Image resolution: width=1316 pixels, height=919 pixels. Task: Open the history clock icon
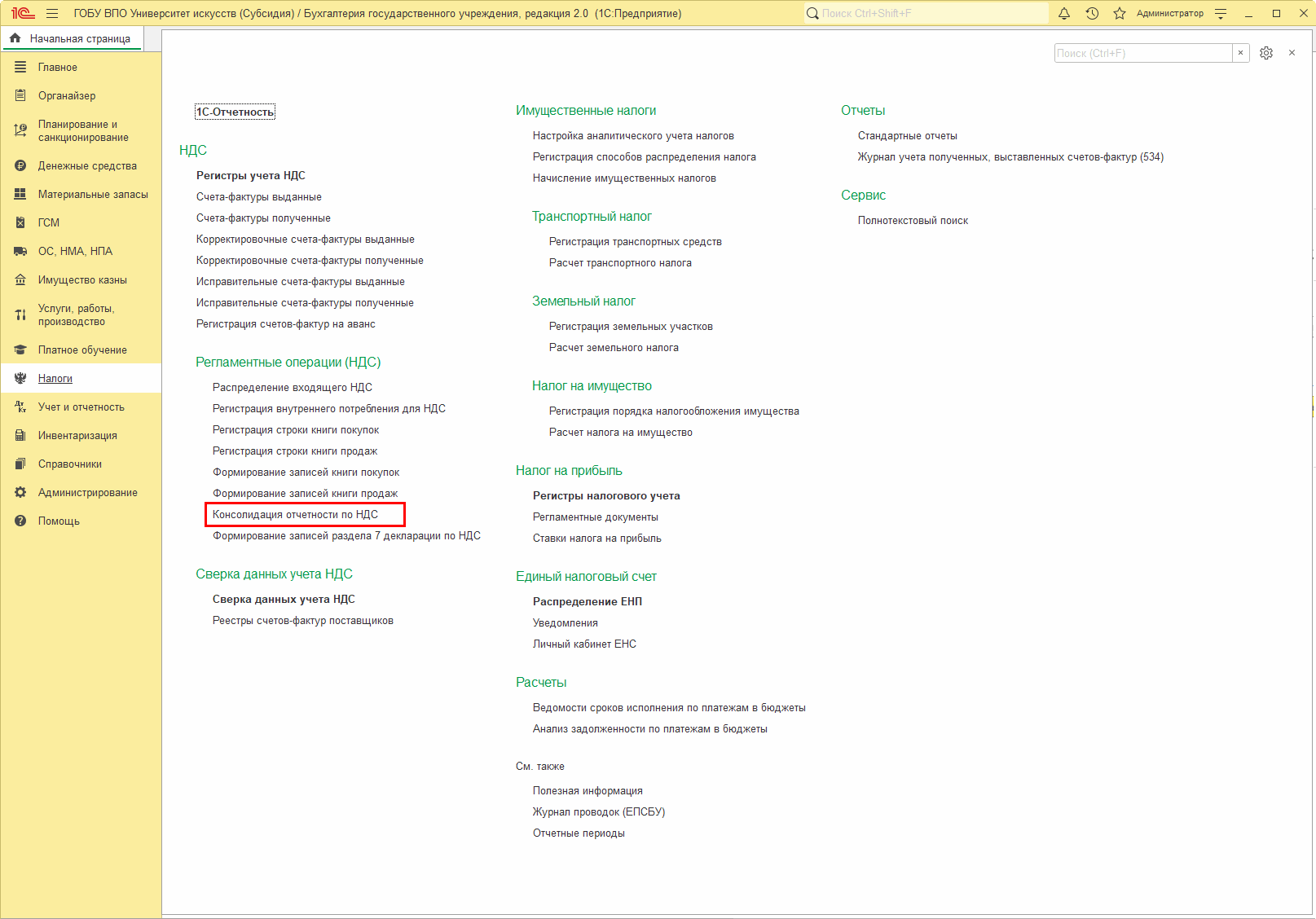point(1092,13)
